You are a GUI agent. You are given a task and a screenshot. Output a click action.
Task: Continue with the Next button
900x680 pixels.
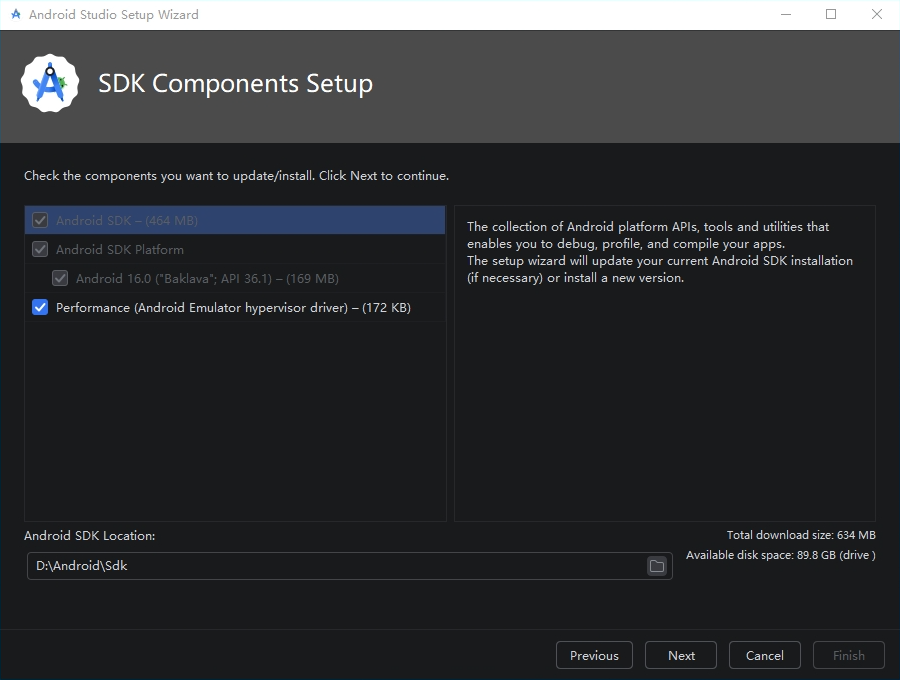681,655
